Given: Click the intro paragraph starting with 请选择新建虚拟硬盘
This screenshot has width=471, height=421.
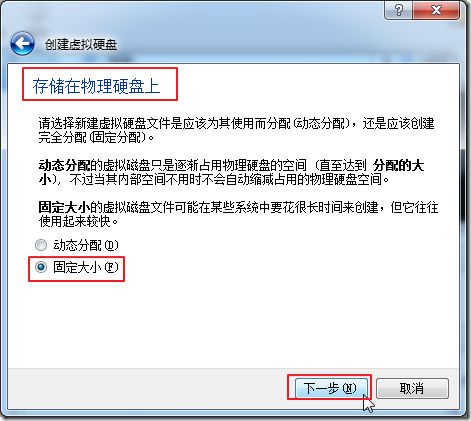Looking at the screenshot, I should tap(236, 130).
